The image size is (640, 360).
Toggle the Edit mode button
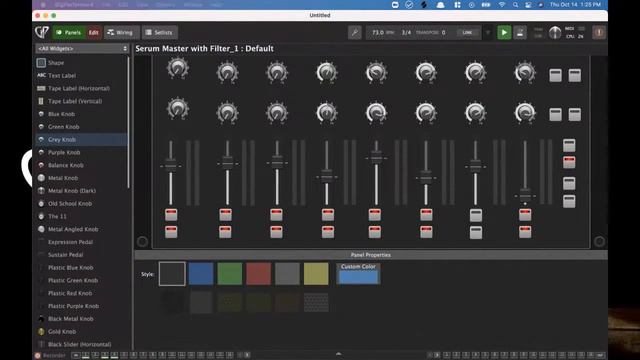(94, 32)
